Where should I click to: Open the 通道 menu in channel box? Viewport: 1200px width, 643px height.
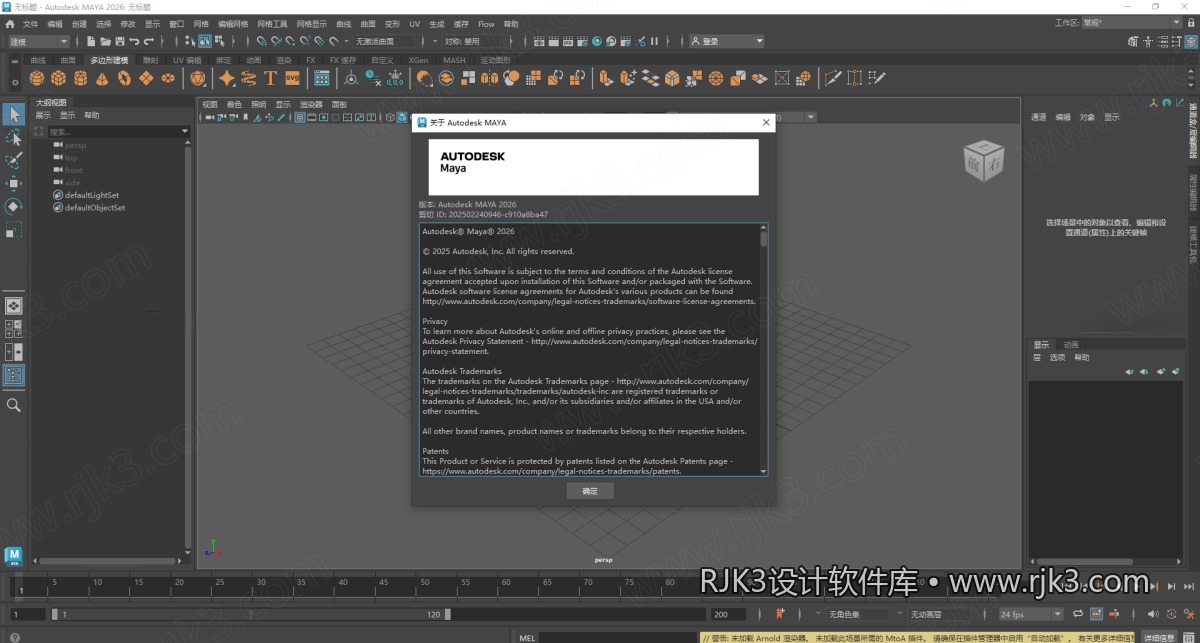coord(1039,117)
